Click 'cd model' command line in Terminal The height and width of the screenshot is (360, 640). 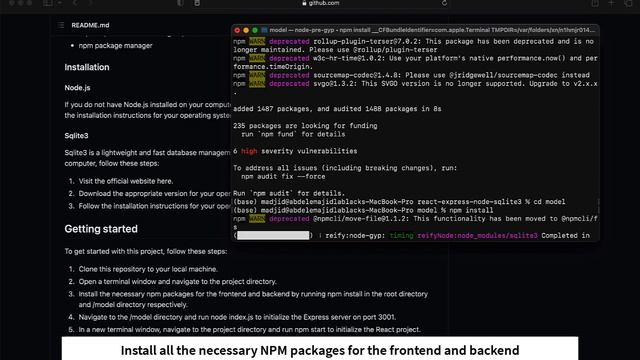click(399, 202)
